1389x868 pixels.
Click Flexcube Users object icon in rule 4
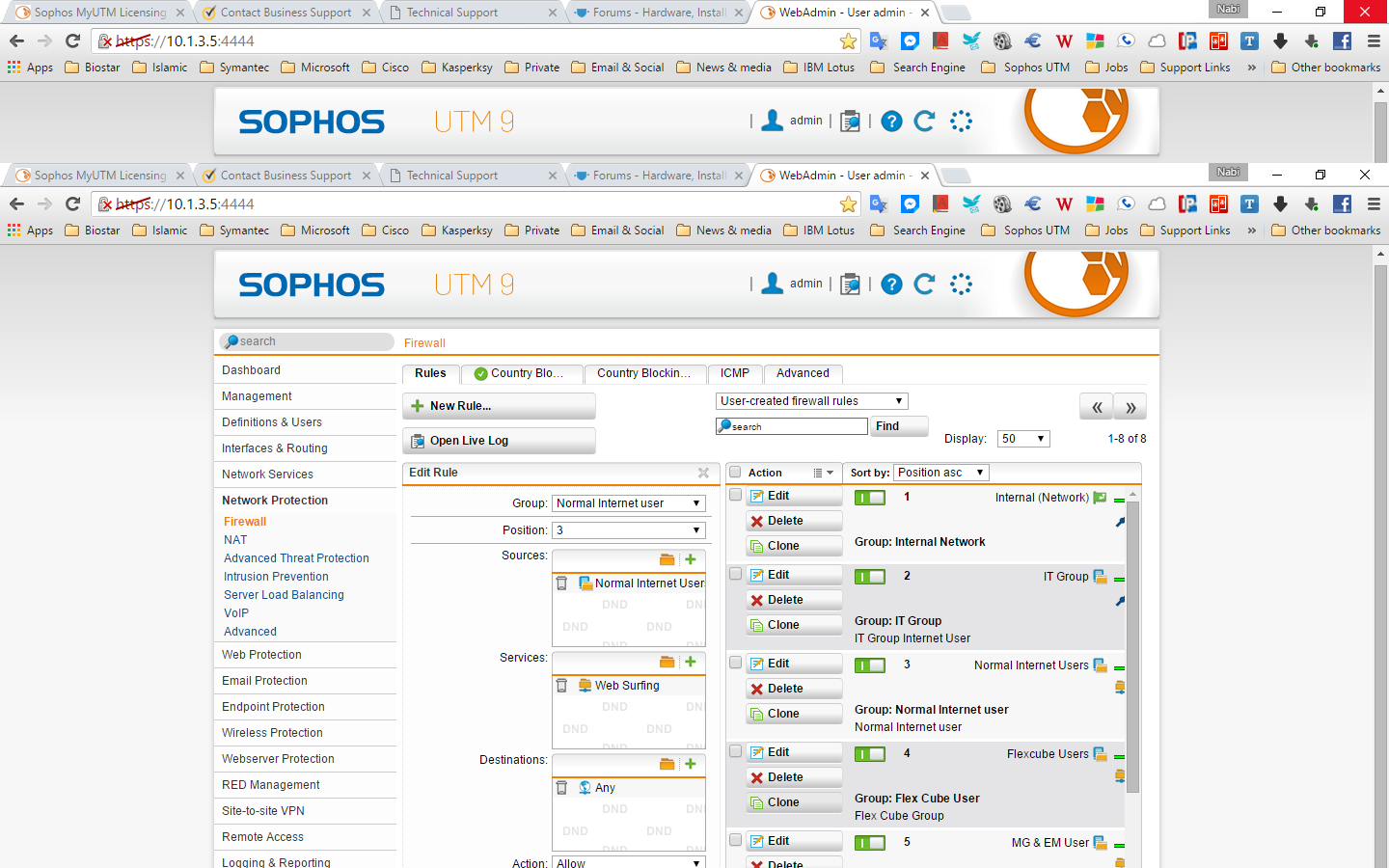[1100, 754]
